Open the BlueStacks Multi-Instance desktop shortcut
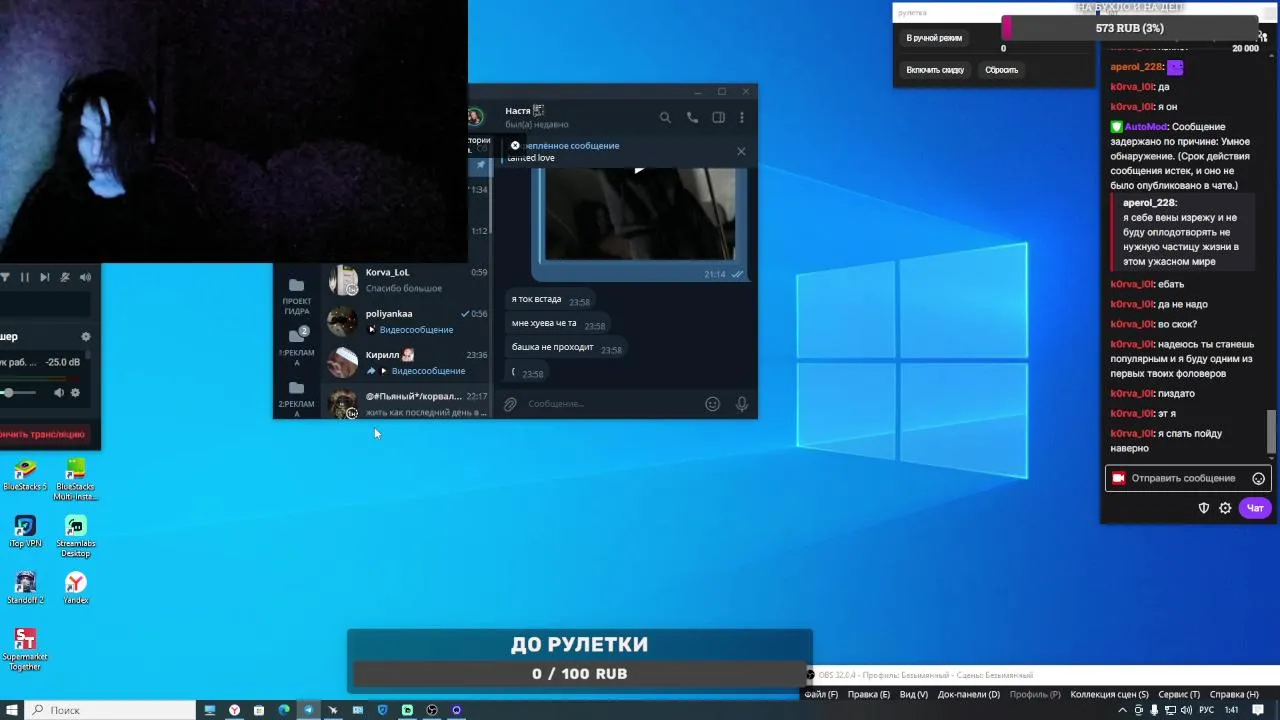This screenshot has height=720, width=1280. coord(75,479)
